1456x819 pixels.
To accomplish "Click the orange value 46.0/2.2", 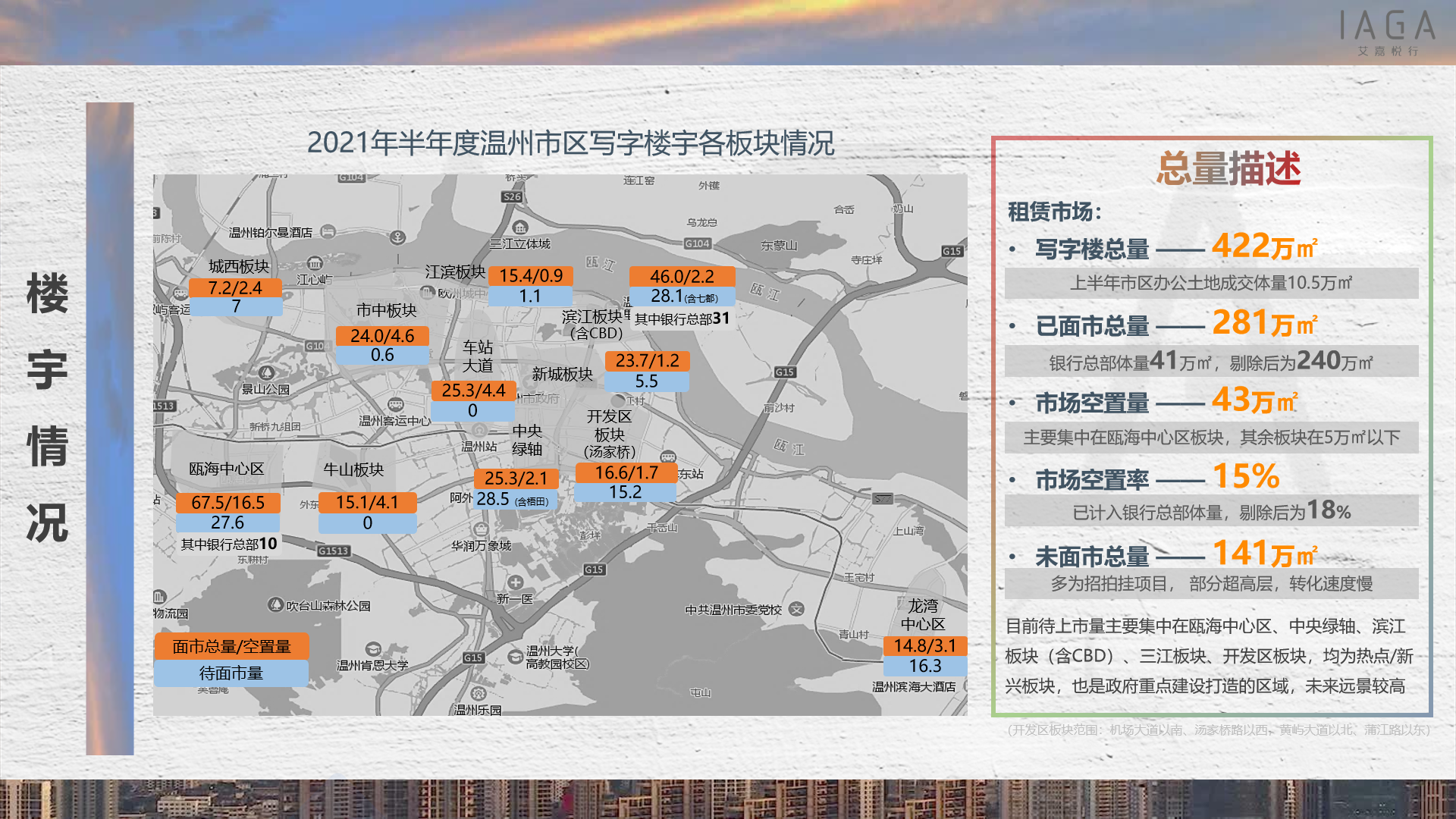I will [x=682, y=277].
